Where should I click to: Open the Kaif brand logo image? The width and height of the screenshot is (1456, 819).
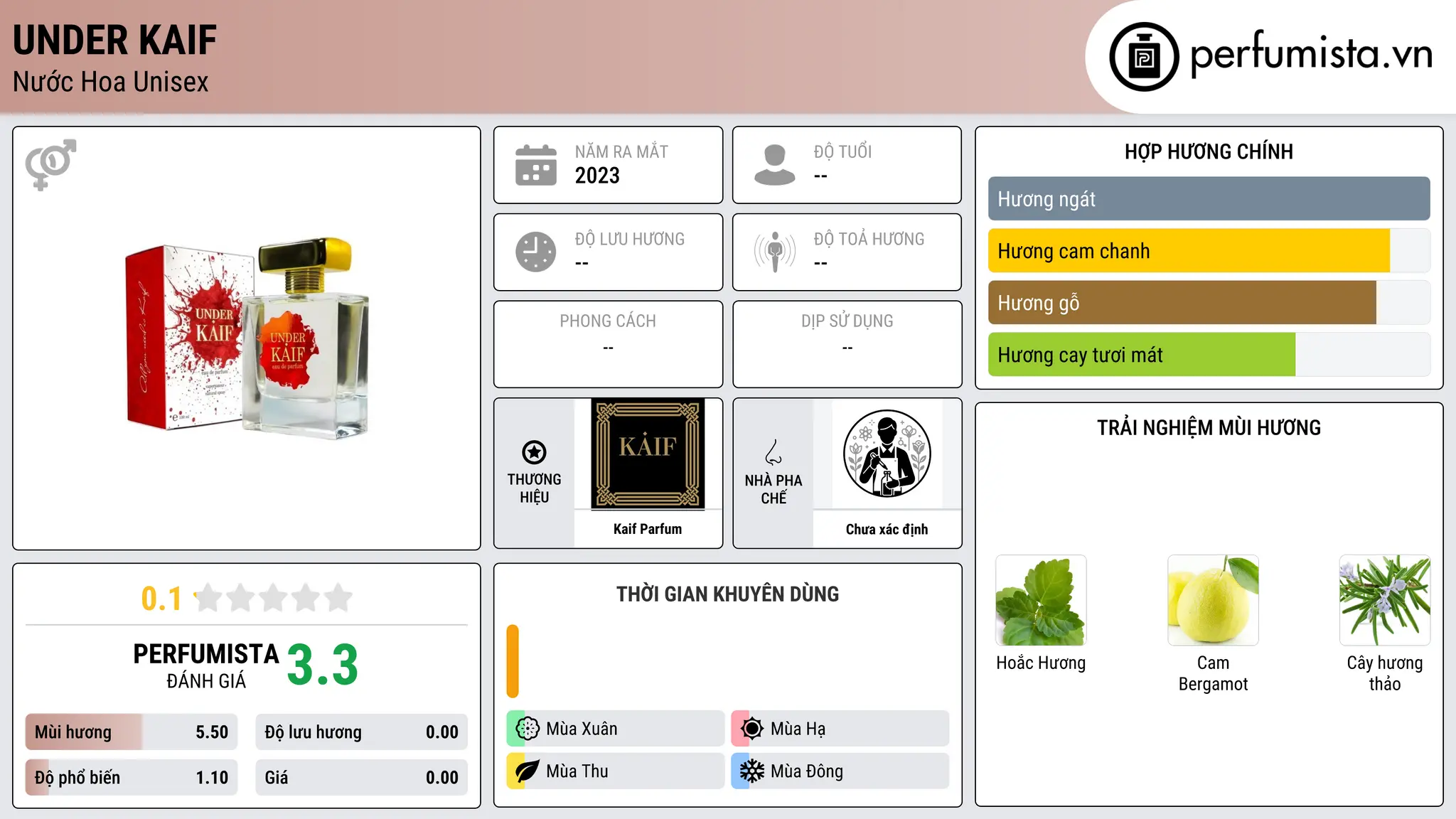tap(648, 454)
